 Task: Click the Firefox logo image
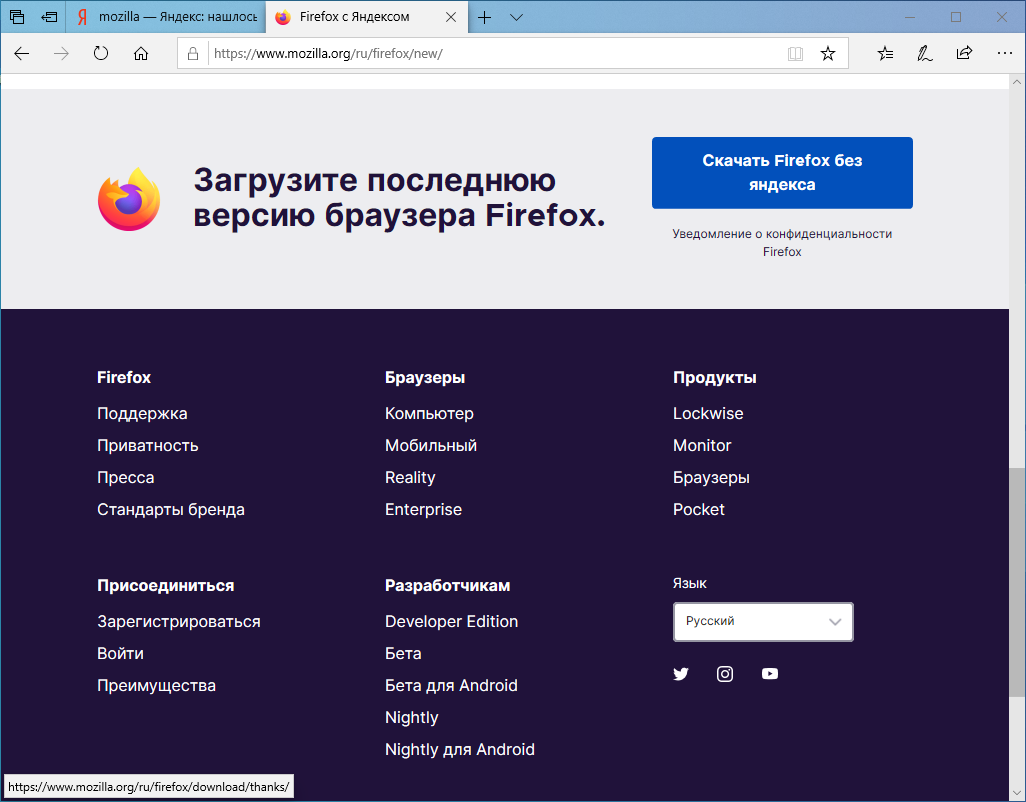click(129, 199)
